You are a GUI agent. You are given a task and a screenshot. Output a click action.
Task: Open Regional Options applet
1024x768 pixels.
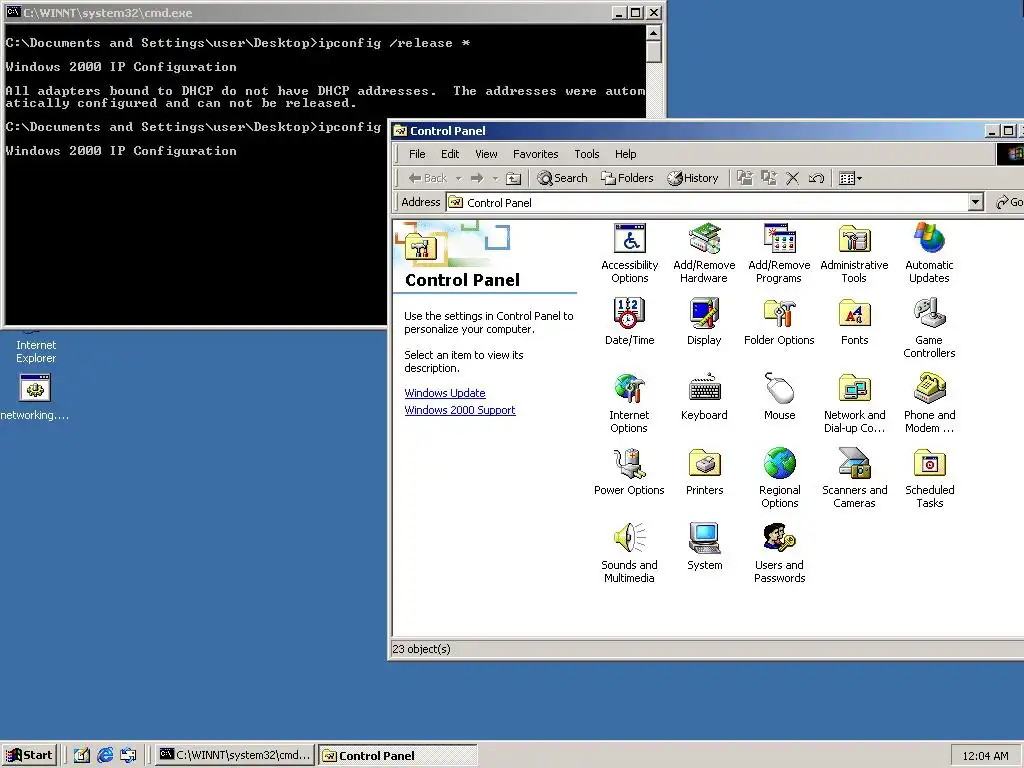tap(779, 478)
